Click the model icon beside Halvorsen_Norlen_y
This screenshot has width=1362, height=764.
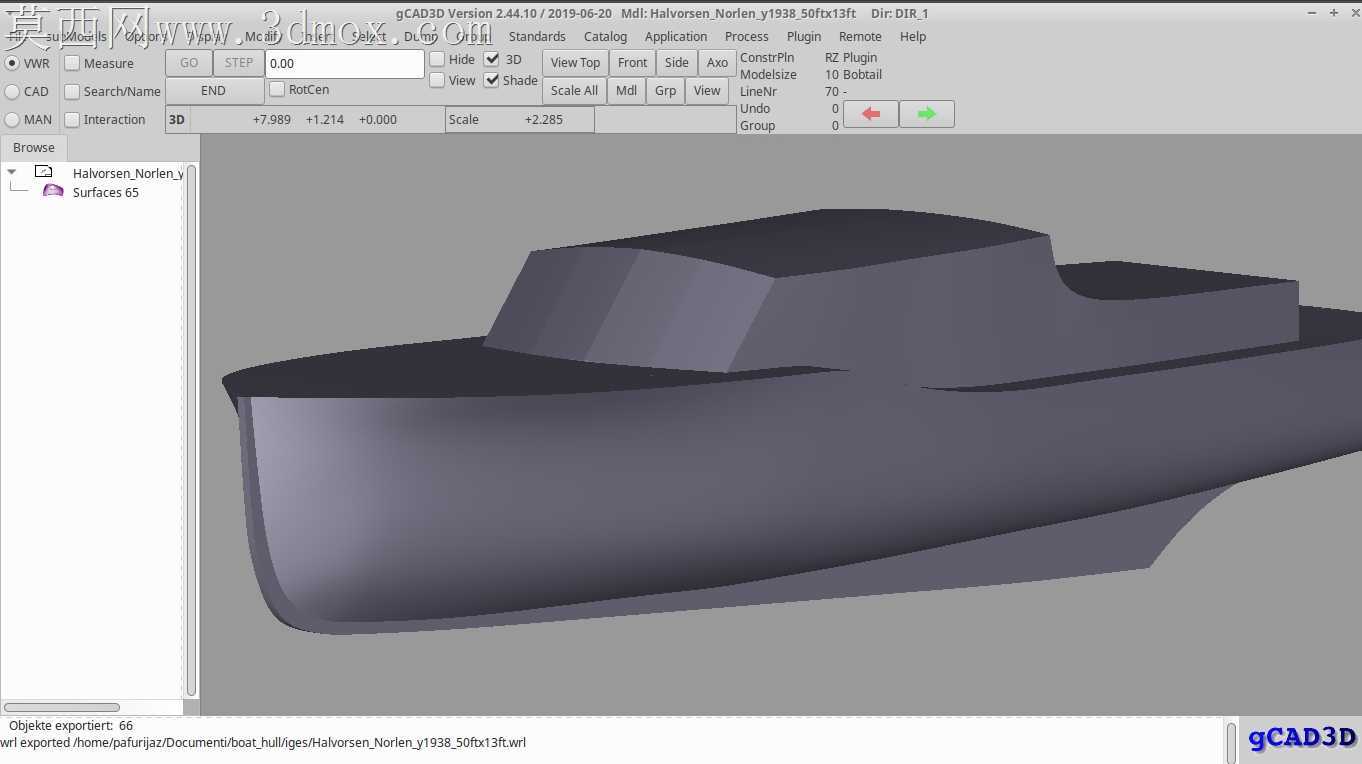tap(43, 172)
